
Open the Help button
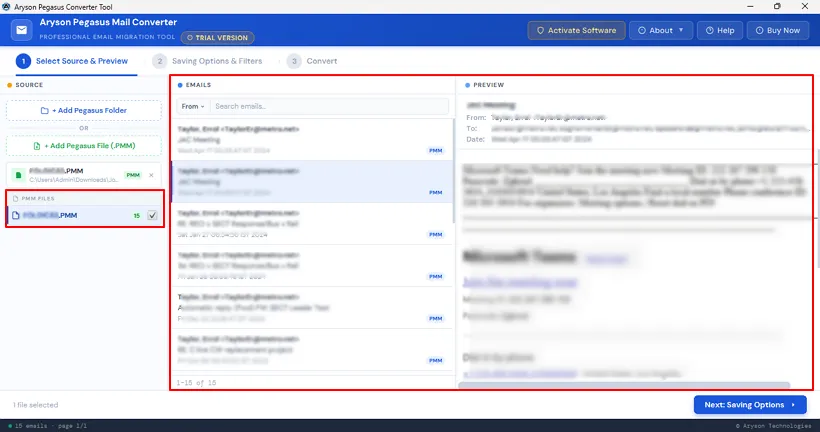pyautogui.click(x=720, y=30)
